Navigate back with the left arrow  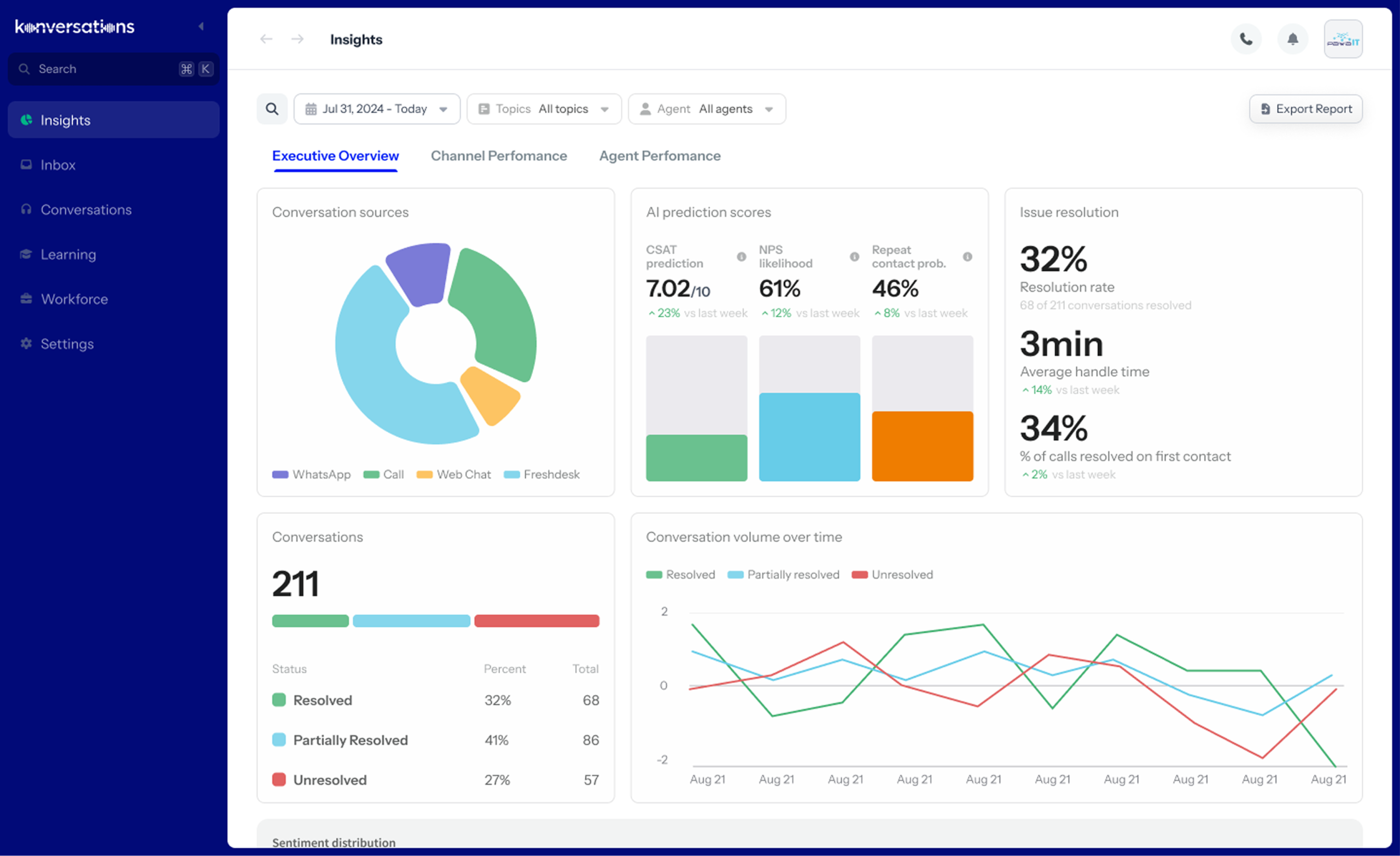point(266,39)
